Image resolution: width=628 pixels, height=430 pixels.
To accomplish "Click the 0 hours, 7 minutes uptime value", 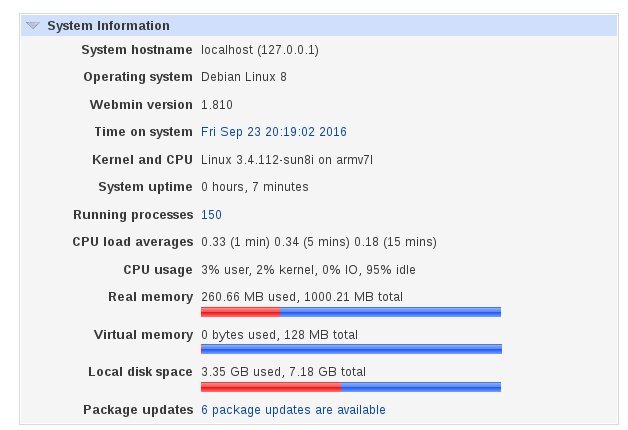I will point(255,187).
